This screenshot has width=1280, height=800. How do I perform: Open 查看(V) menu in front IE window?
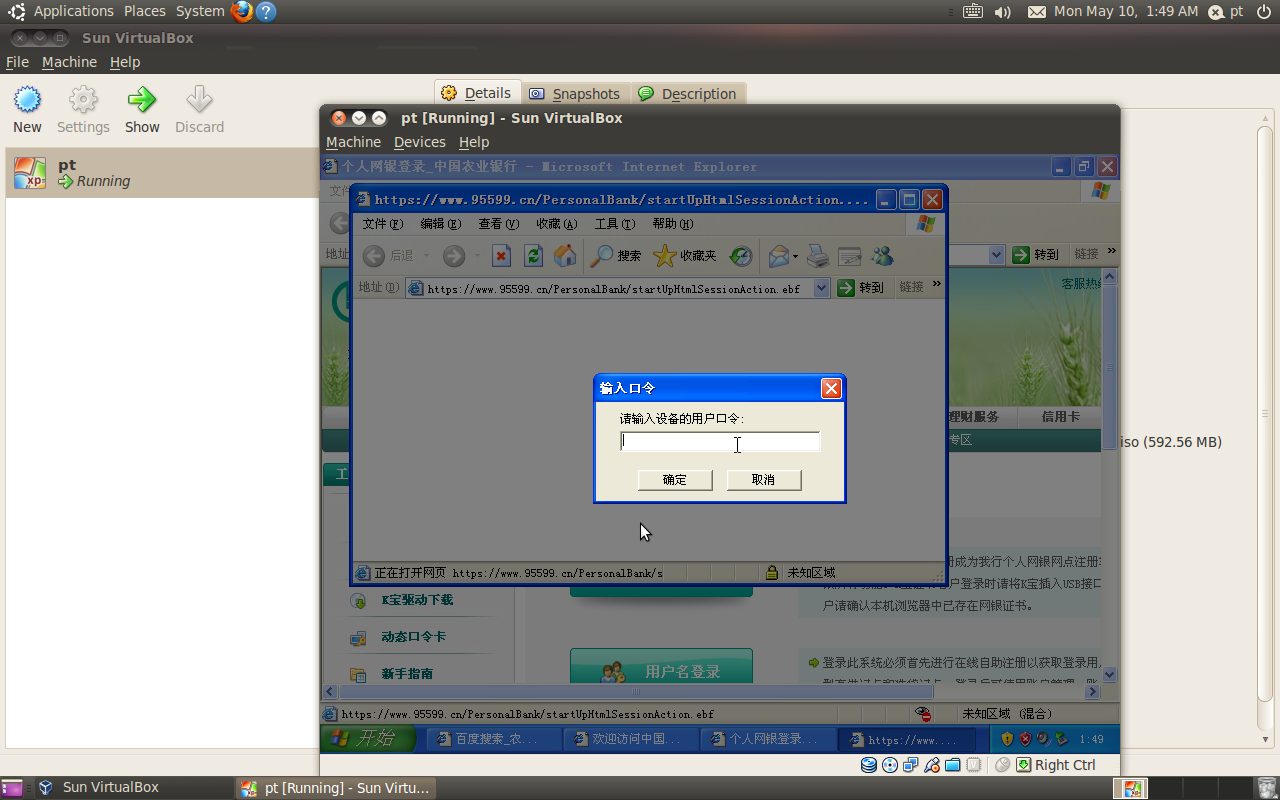pyautogui.click(x=498, y=224)
